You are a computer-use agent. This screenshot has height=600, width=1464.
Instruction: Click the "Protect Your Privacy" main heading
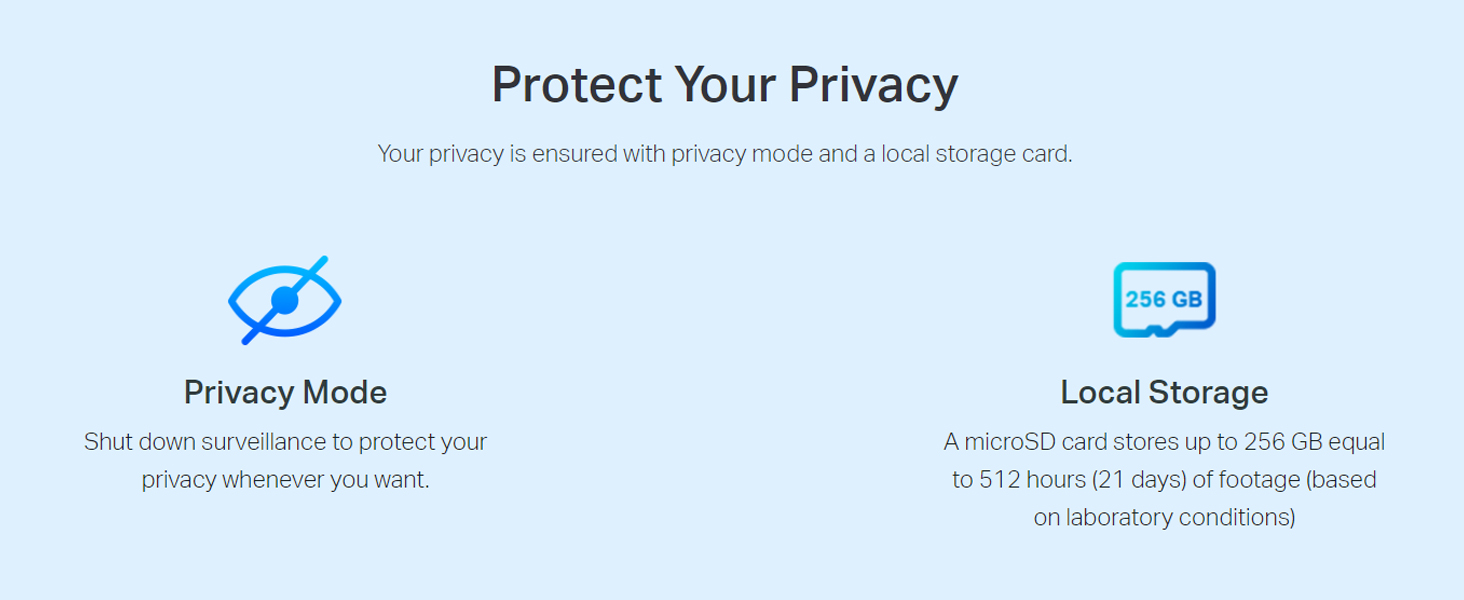pos(724,85)
